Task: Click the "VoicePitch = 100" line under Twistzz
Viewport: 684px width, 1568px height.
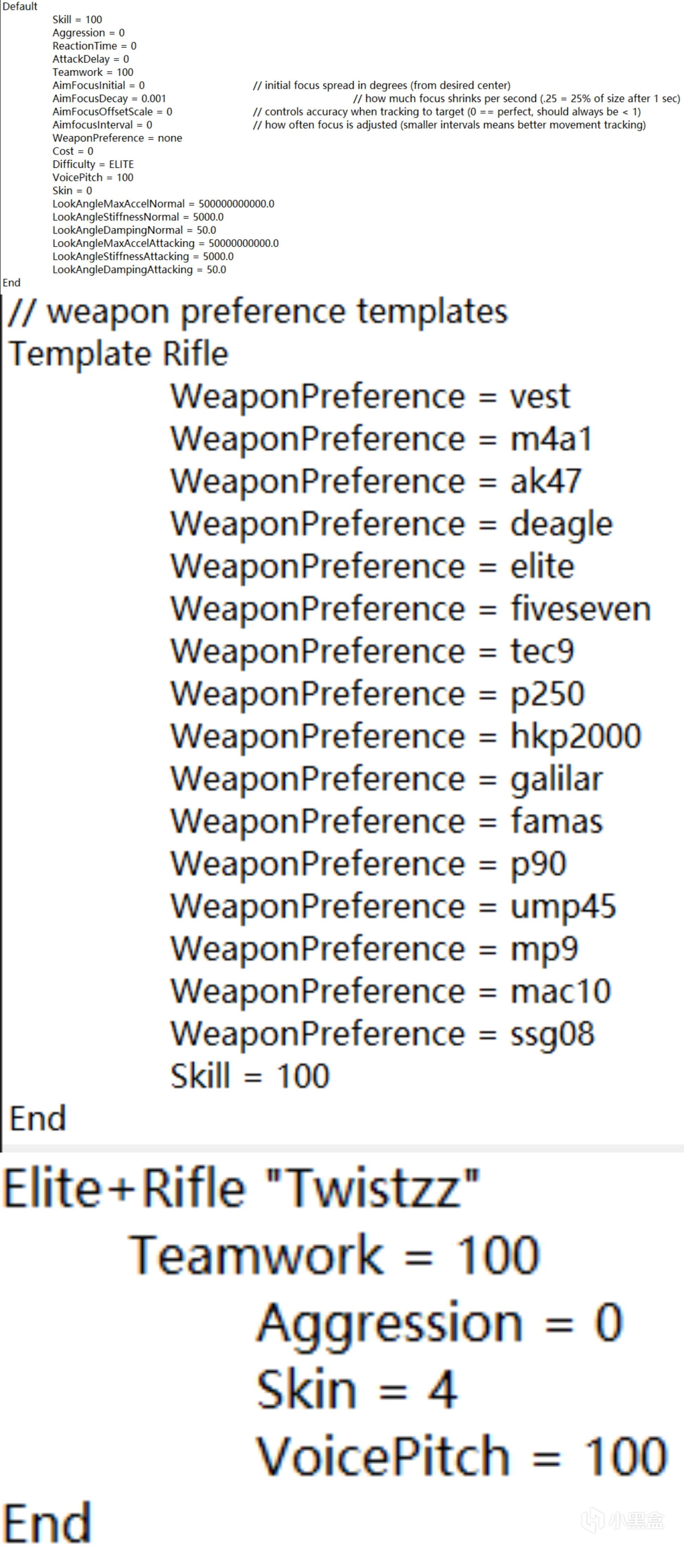Action: pos(461,1456)
